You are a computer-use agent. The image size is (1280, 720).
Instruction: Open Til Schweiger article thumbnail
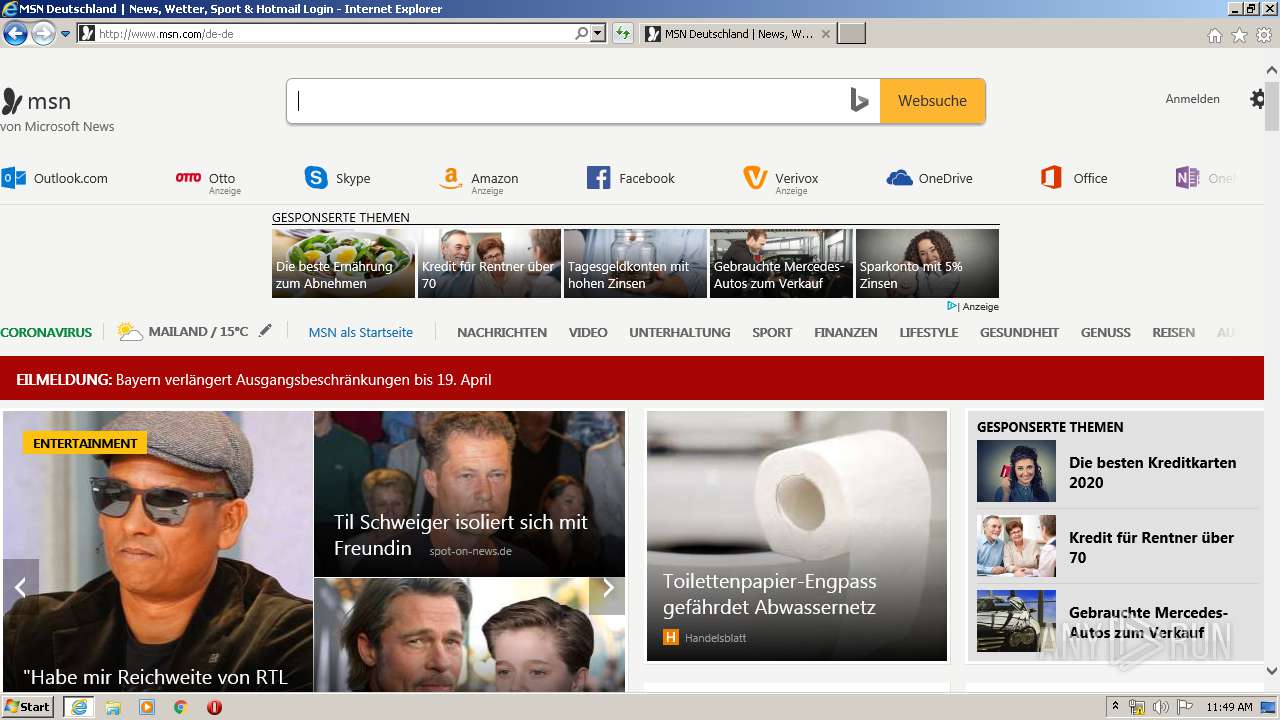pyautogui.click(x=469, y=494)
